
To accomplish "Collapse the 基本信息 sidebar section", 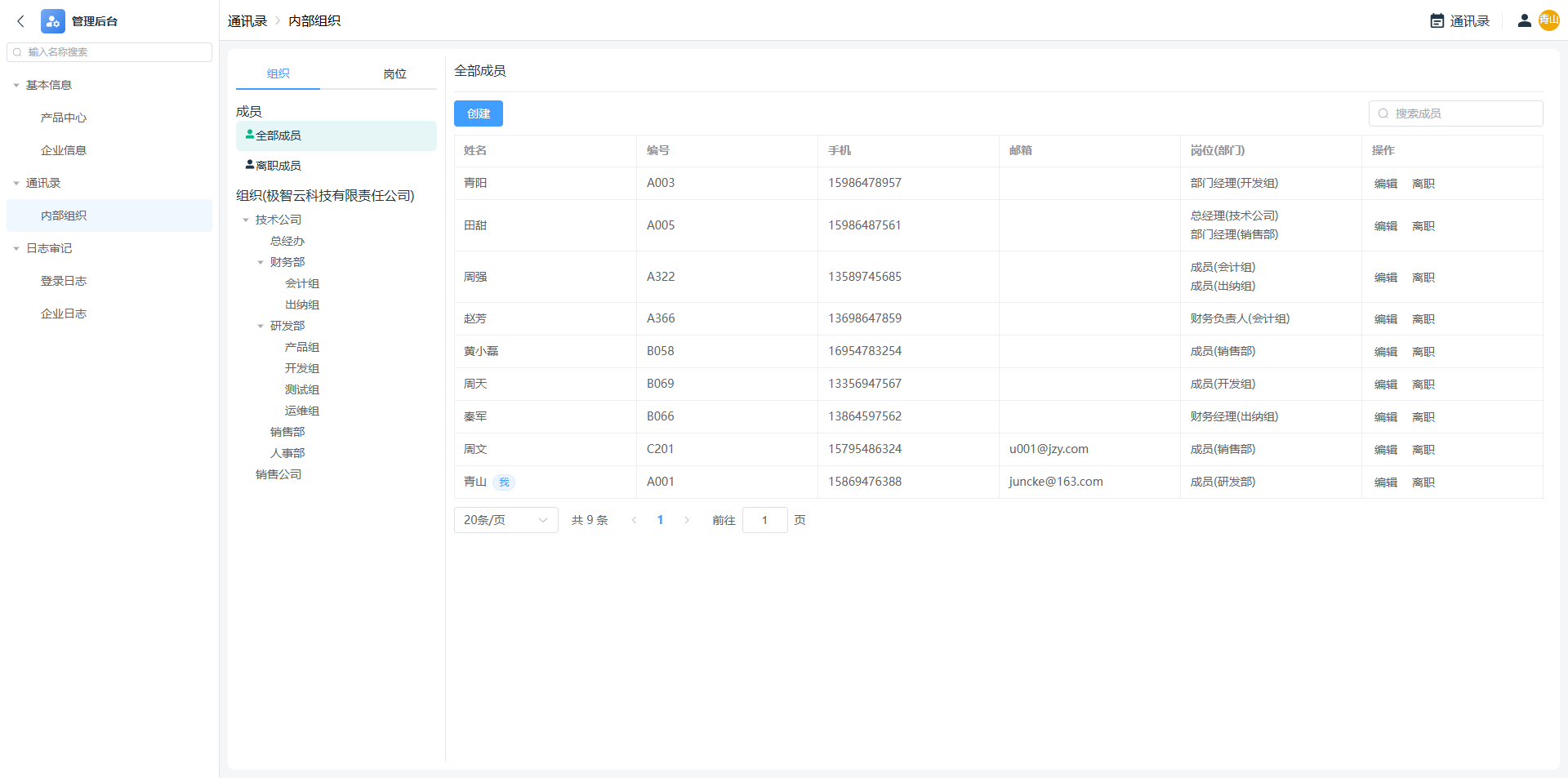I will coord(16,85).
